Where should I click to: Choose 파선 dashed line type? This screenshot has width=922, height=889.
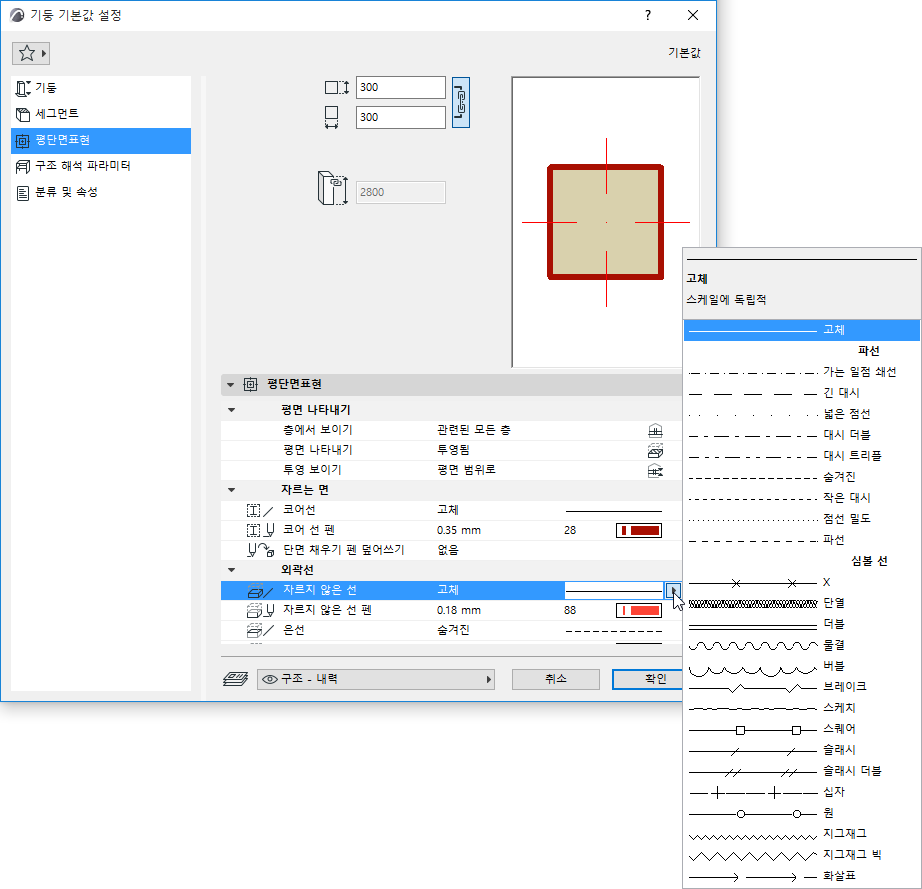point(802,540)
